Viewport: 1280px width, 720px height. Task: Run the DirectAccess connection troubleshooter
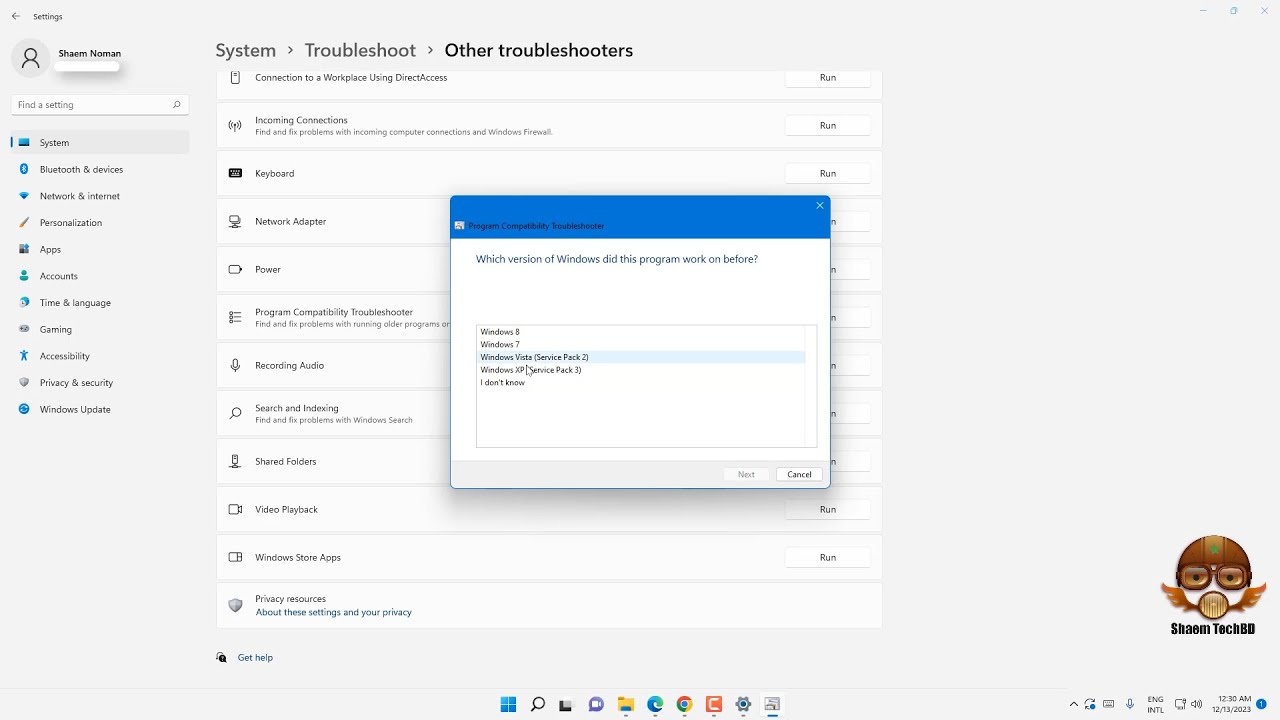828,77
